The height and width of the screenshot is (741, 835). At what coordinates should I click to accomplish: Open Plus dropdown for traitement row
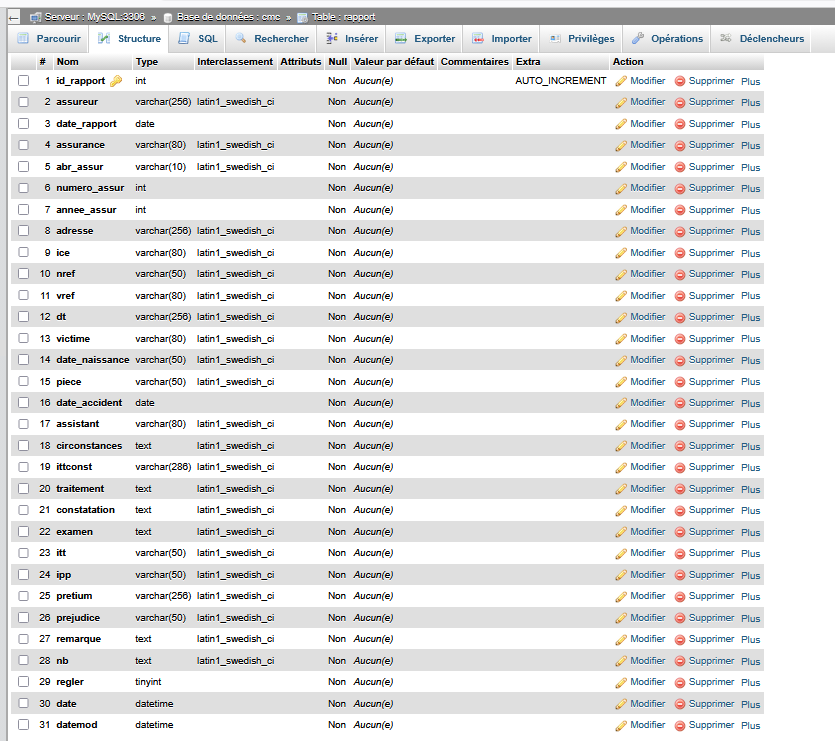coord(750,489)
